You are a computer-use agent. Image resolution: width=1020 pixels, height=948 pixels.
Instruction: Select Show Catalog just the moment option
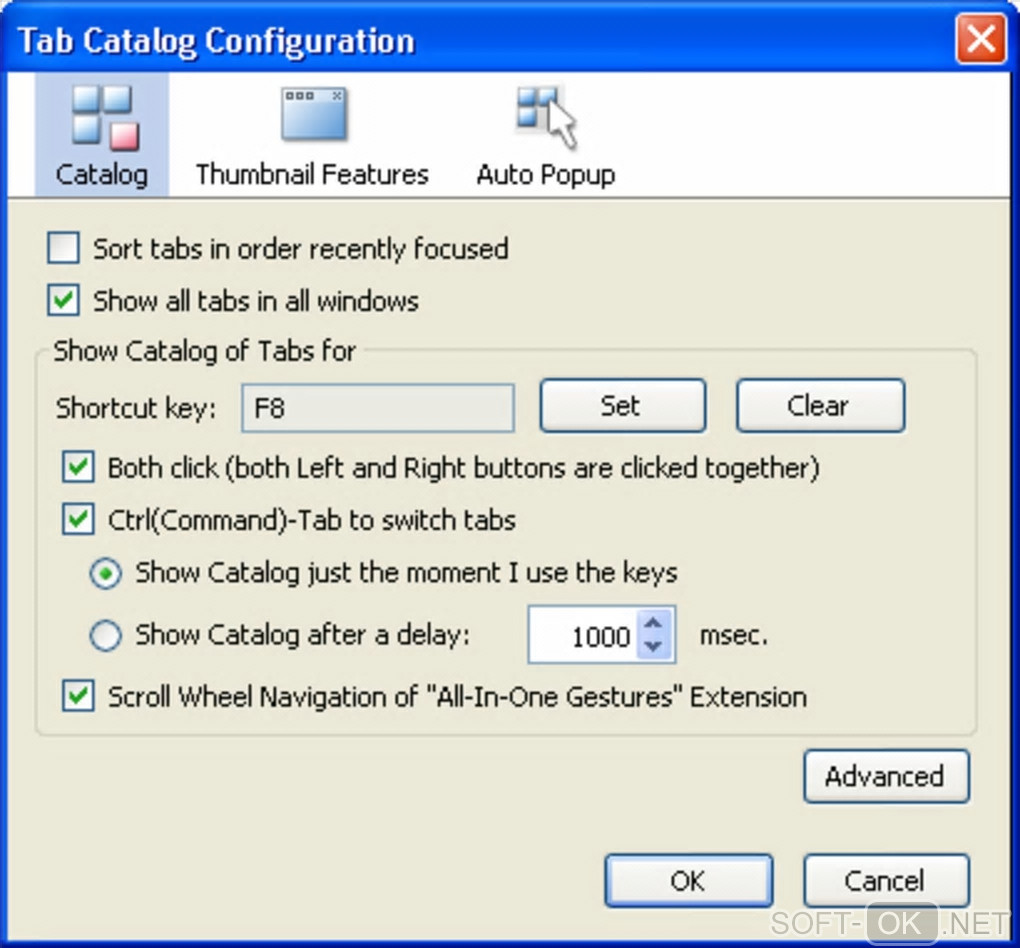click(106, 573)
